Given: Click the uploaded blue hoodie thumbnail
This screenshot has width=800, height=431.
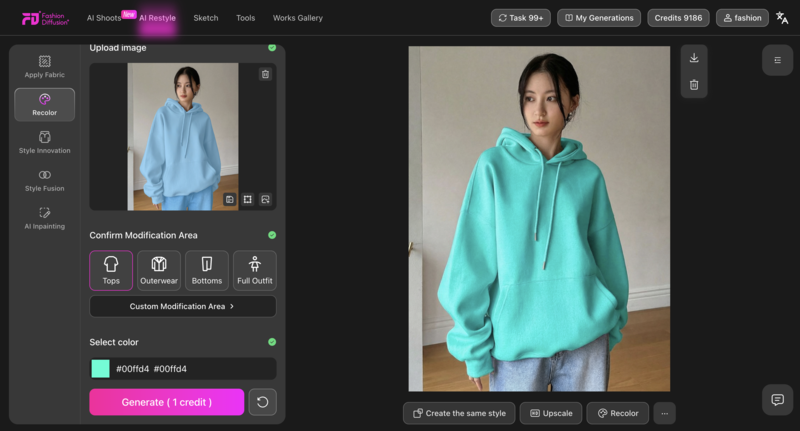Looking at the screenshot, I should click(x=183, y=136).
